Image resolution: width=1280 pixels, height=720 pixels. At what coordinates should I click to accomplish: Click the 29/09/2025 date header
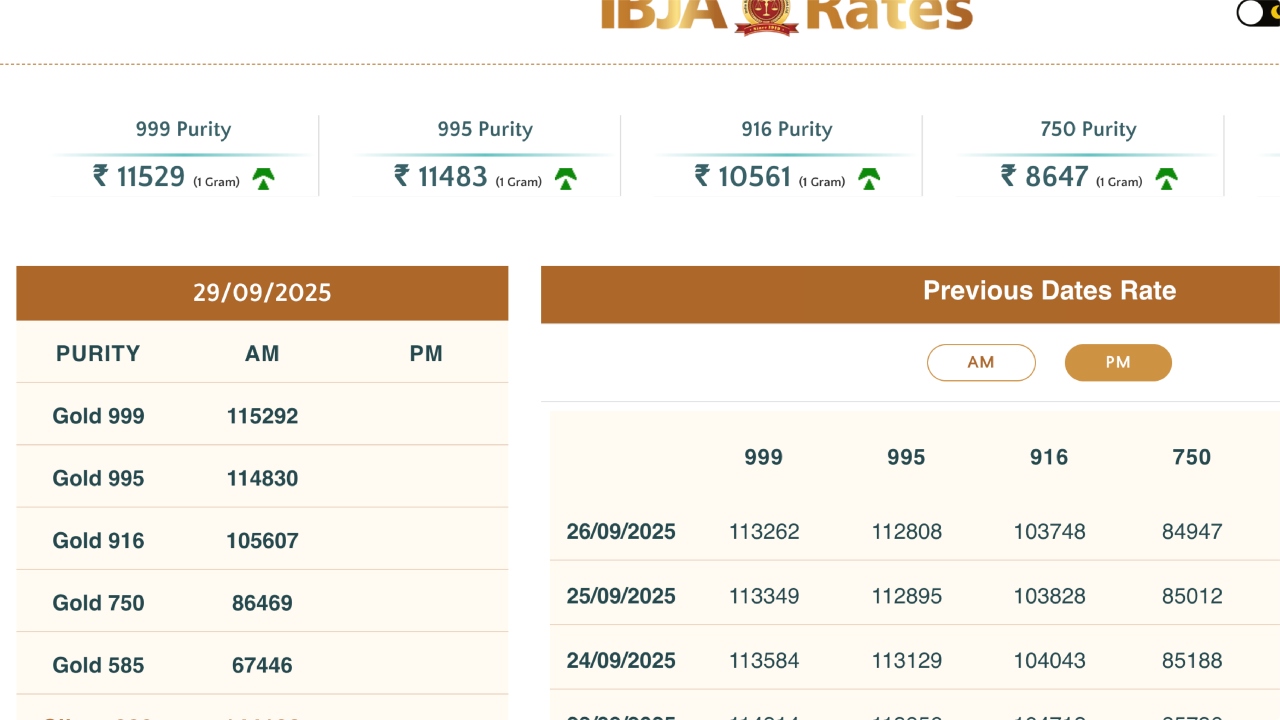click(262, 293)
